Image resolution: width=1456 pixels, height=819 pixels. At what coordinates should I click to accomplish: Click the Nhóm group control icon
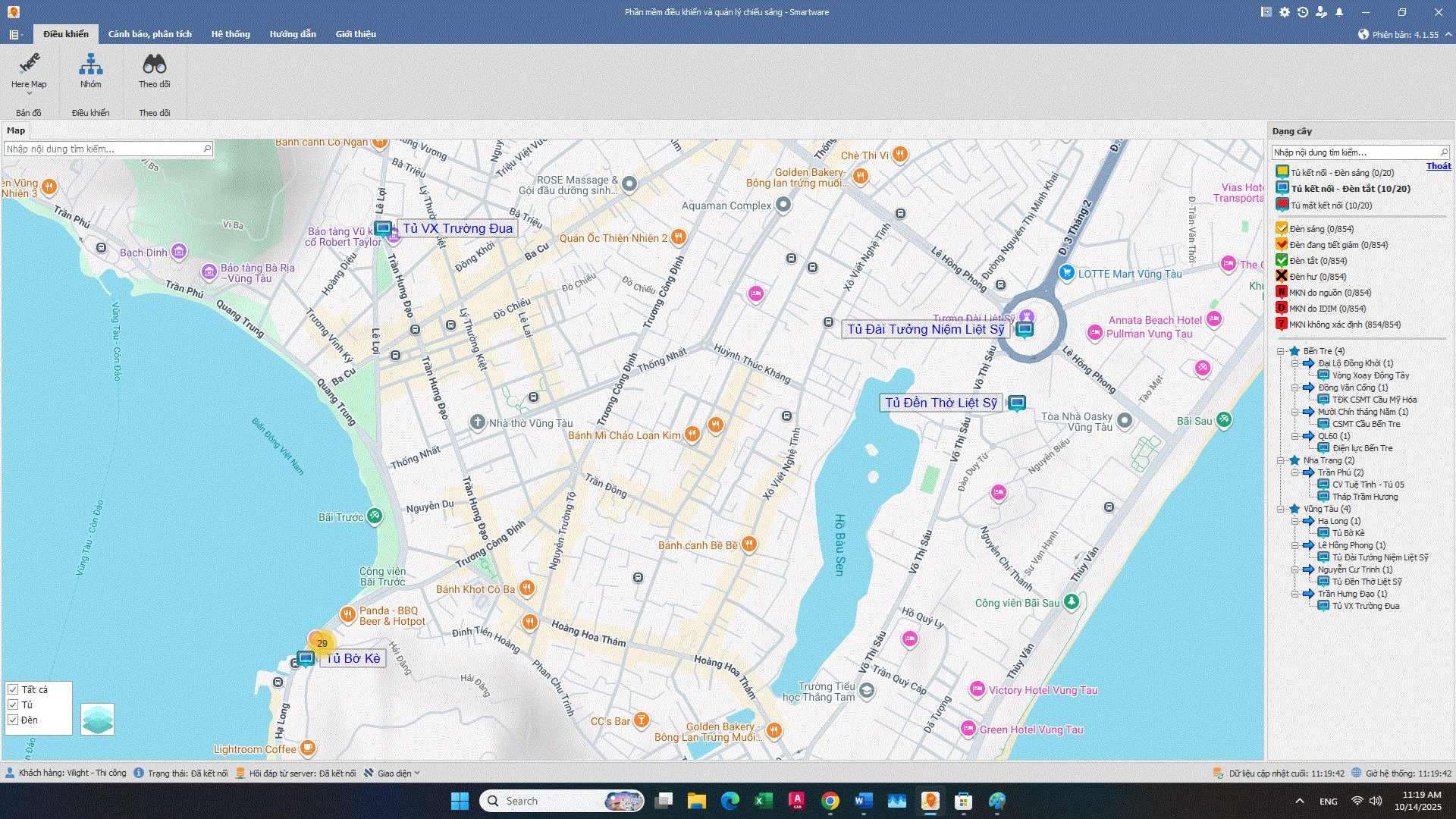click(90, 65)
